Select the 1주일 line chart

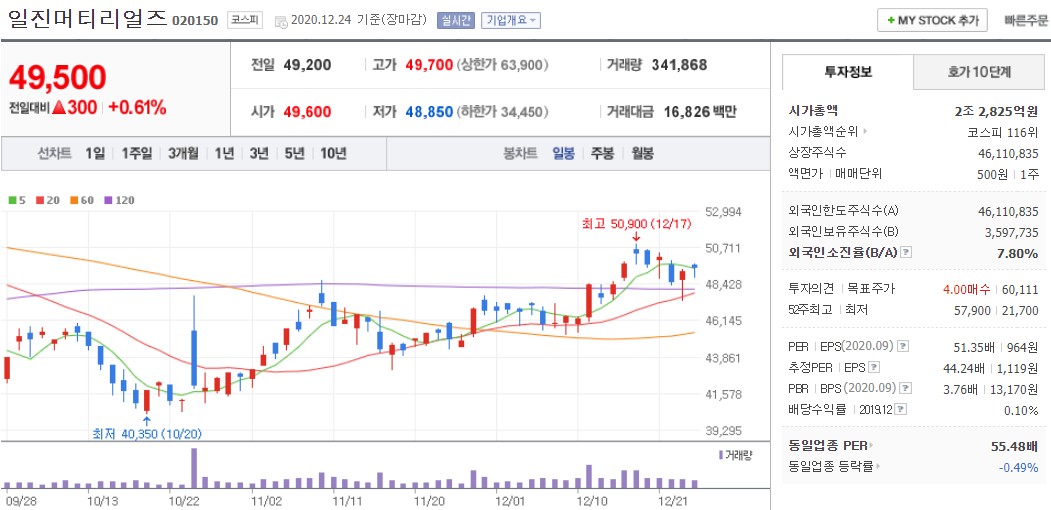(x=137, y=153)
